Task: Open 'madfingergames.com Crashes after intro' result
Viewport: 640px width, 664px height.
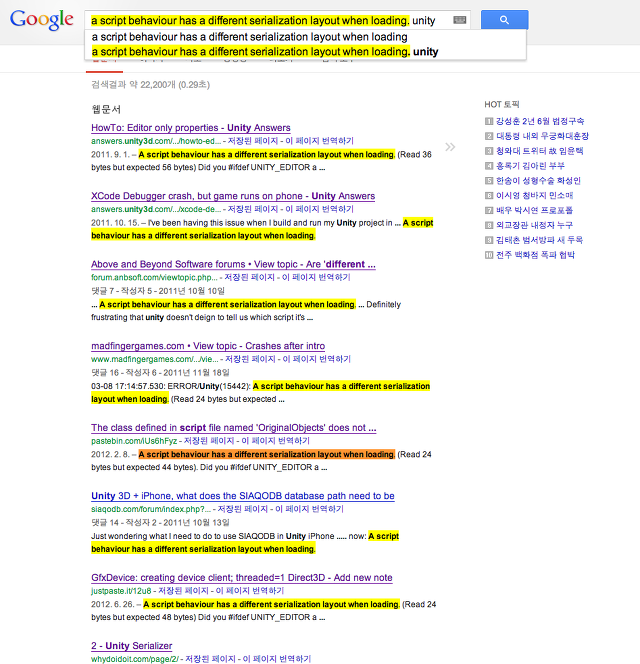Action: [x=208, y=346]
